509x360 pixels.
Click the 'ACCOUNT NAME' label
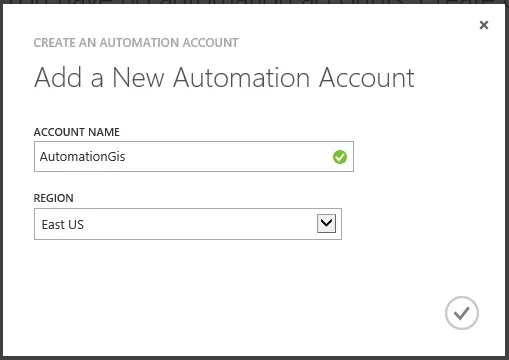tap(77, 132)
